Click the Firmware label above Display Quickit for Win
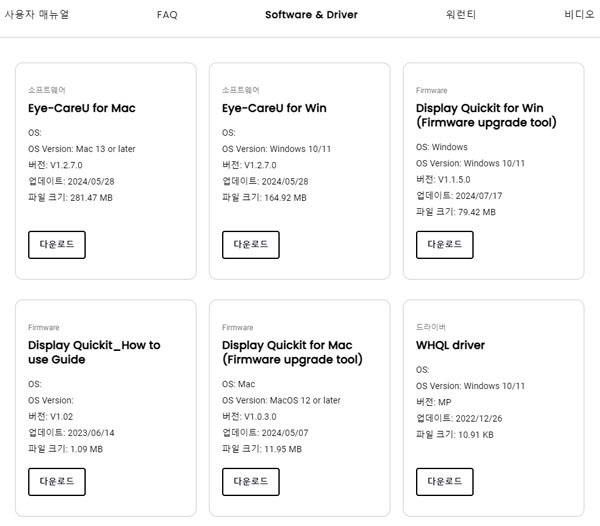 pos(432,90)
